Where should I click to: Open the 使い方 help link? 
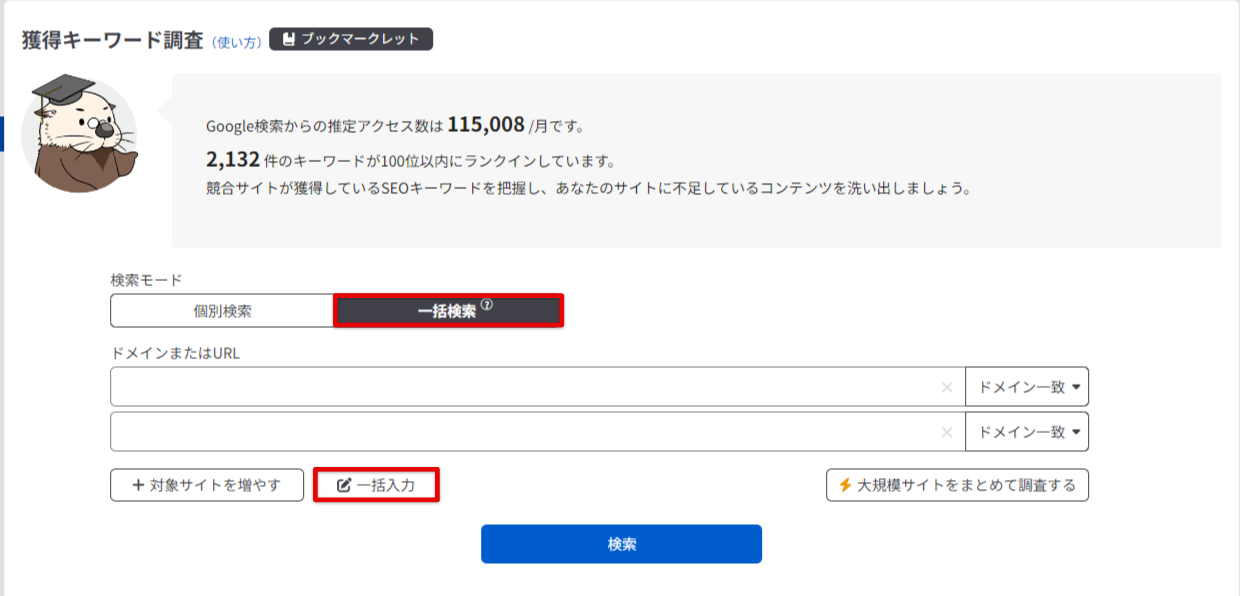237,42
